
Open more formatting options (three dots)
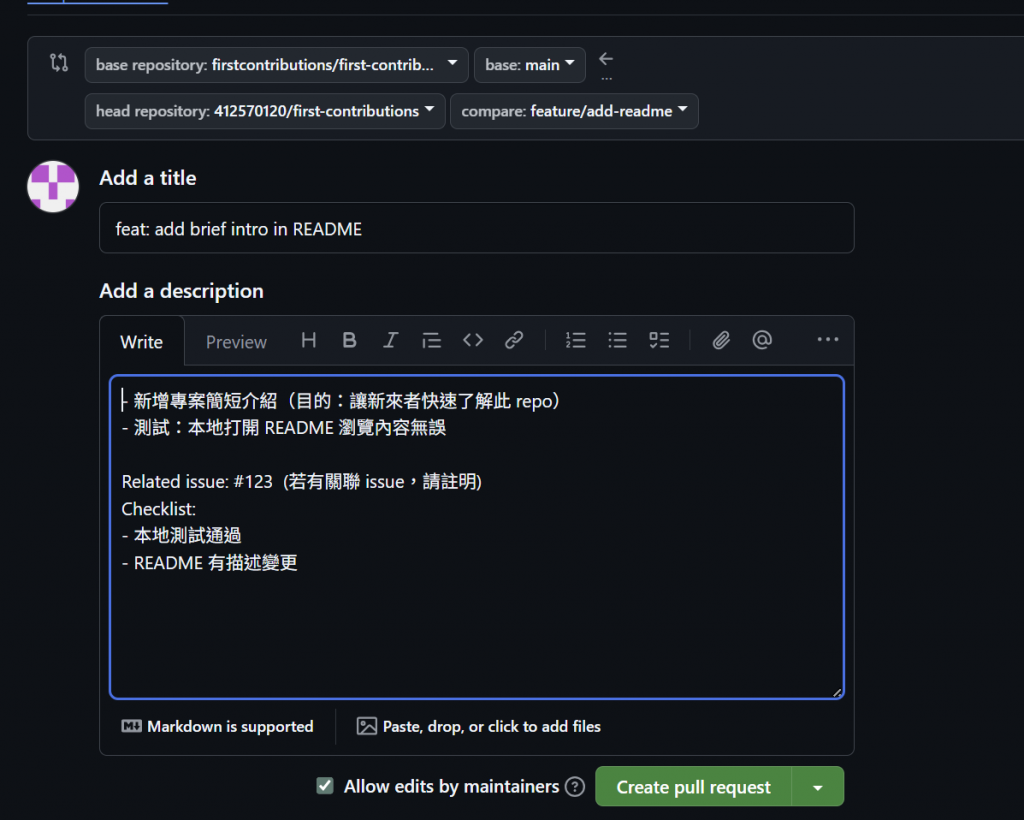[x=827, y=339]
